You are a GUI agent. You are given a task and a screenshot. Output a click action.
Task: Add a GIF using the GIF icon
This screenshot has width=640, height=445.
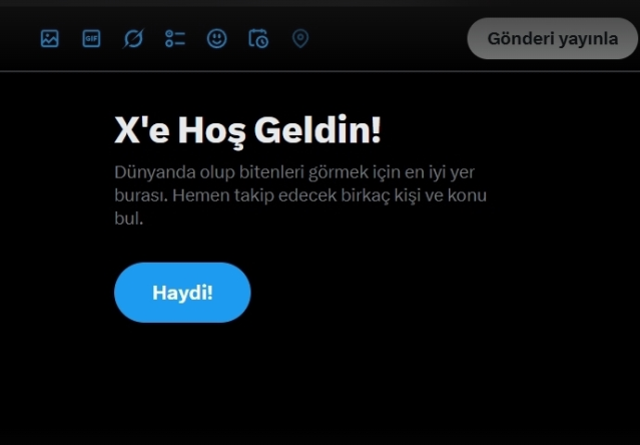coord(91,39)
